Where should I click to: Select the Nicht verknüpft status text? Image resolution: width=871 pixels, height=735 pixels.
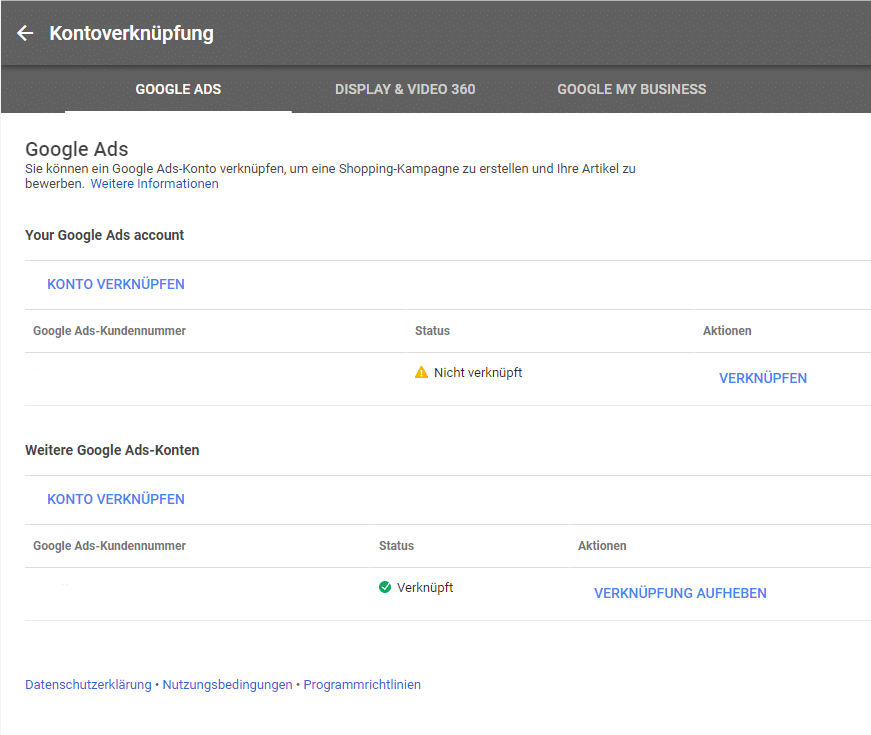(477, 372)
